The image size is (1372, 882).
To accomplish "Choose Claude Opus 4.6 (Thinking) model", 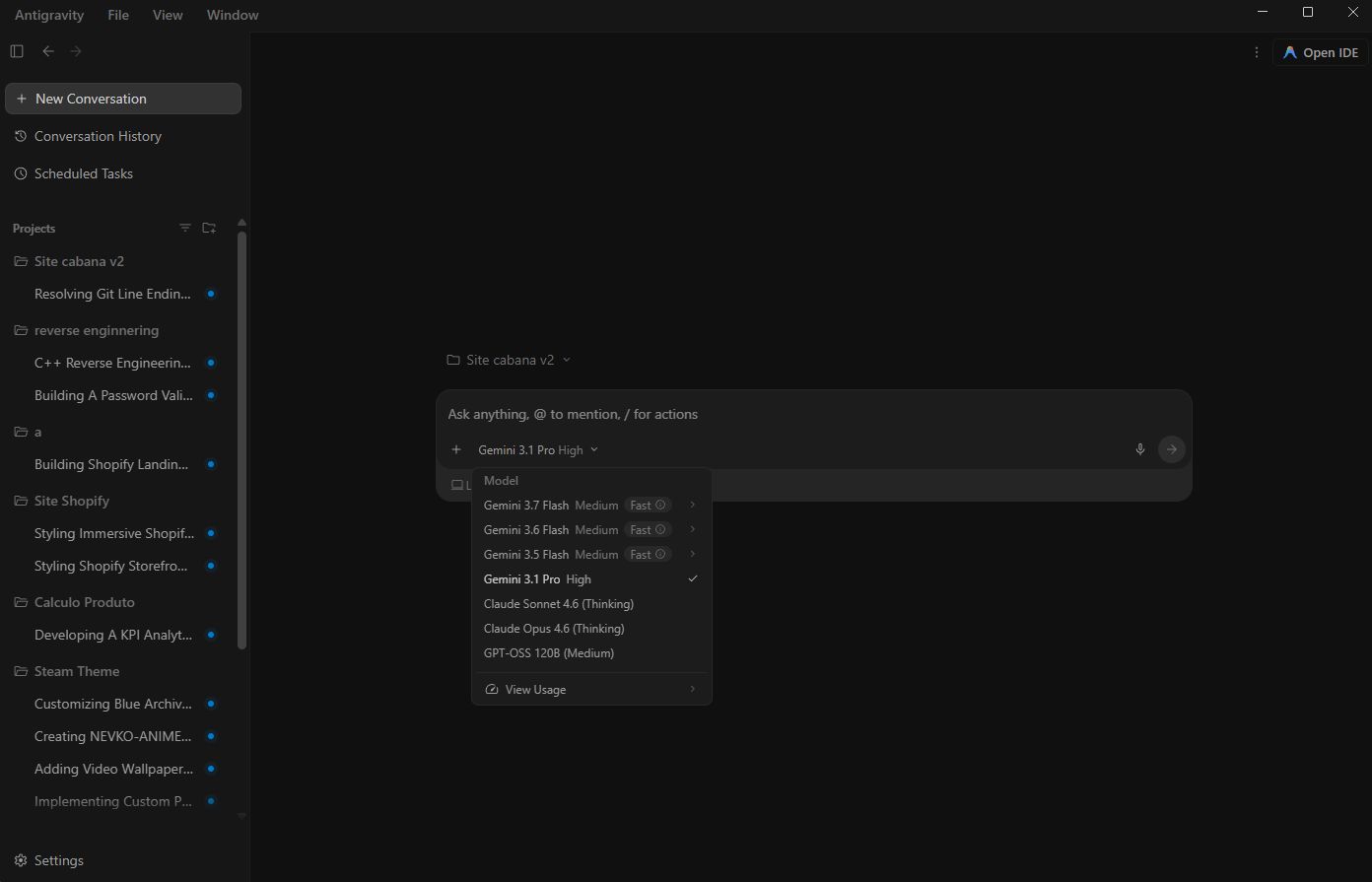I will (591, 629).
